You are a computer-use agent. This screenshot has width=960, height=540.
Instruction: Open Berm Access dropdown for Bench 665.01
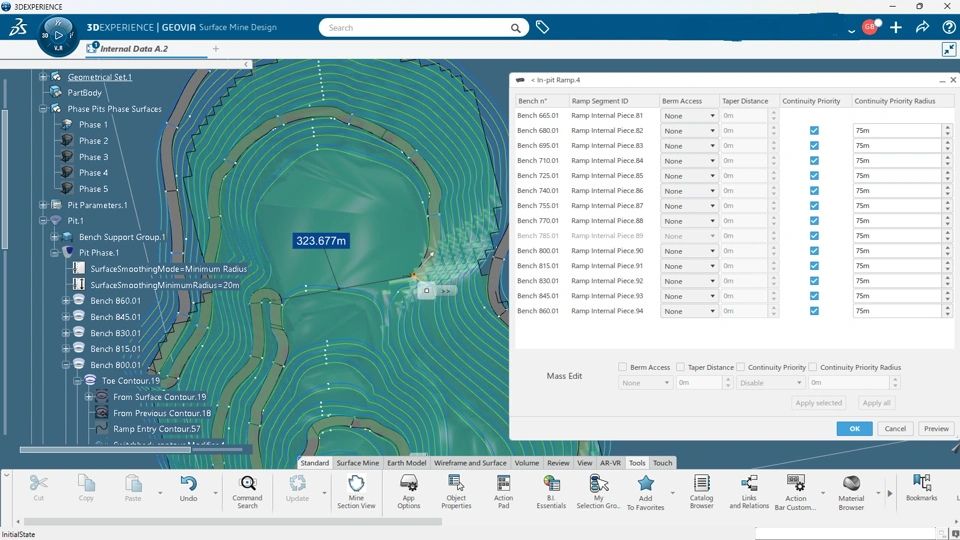[x=689, y=116]
